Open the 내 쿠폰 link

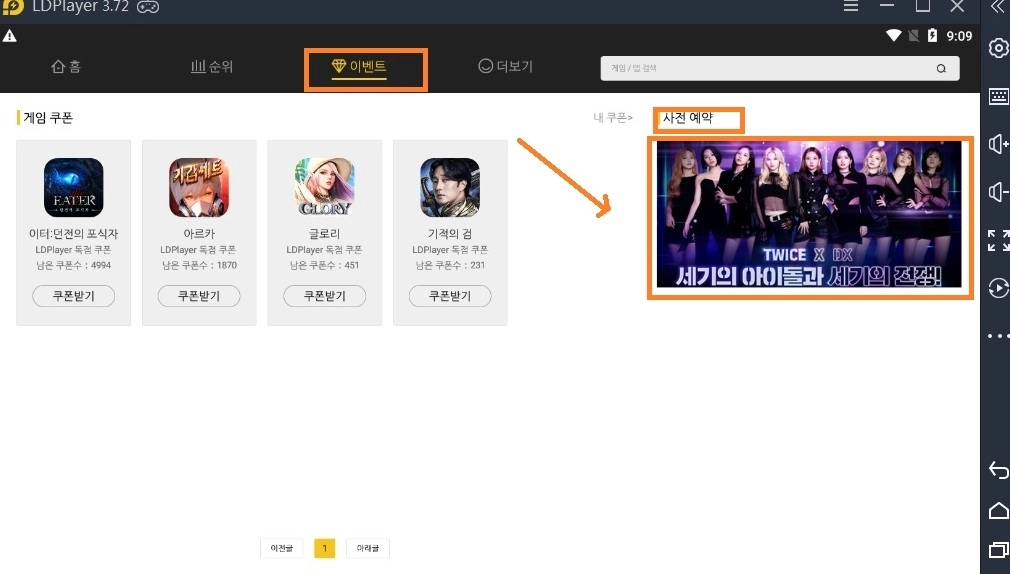(613, 117)
